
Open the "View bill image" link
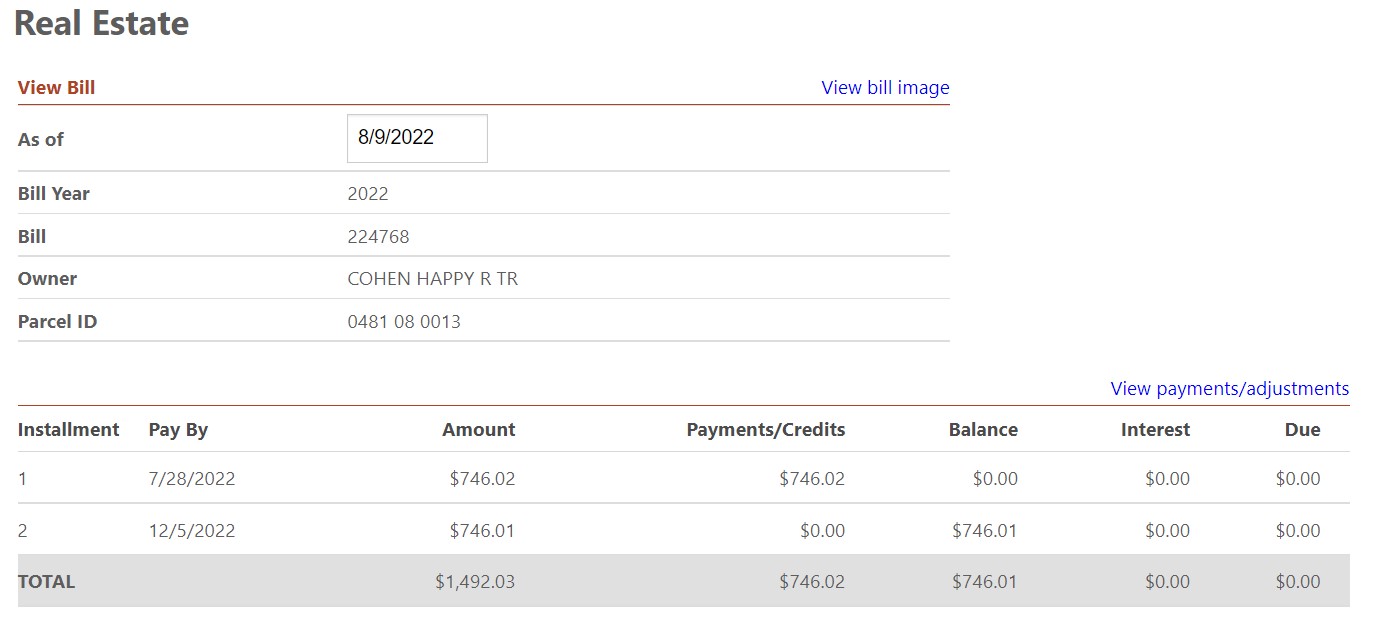pyautogui.click(x=885, y=88)
